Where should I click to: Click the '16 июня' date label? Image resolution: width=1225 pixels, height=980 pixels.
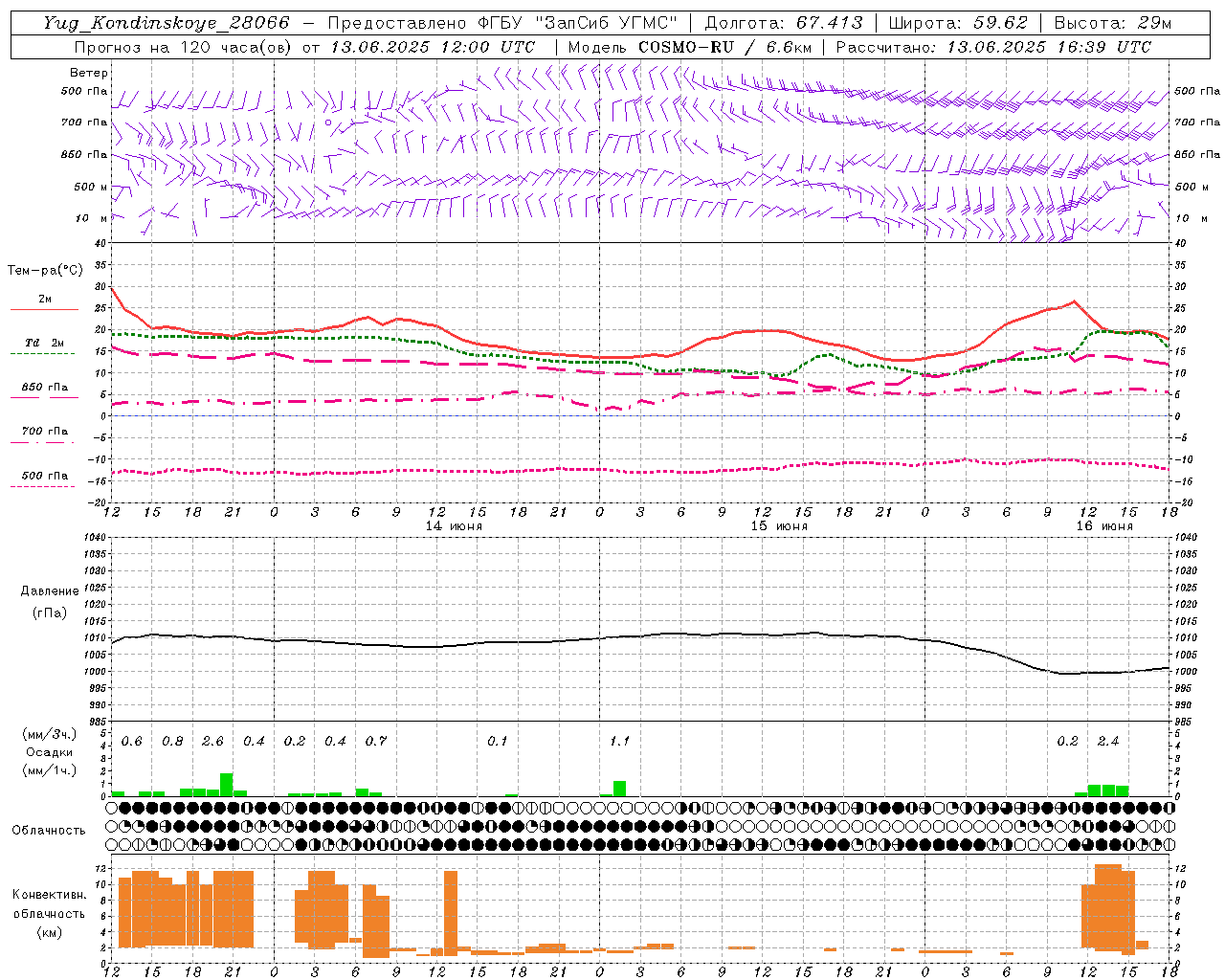tap(1104, 526)
